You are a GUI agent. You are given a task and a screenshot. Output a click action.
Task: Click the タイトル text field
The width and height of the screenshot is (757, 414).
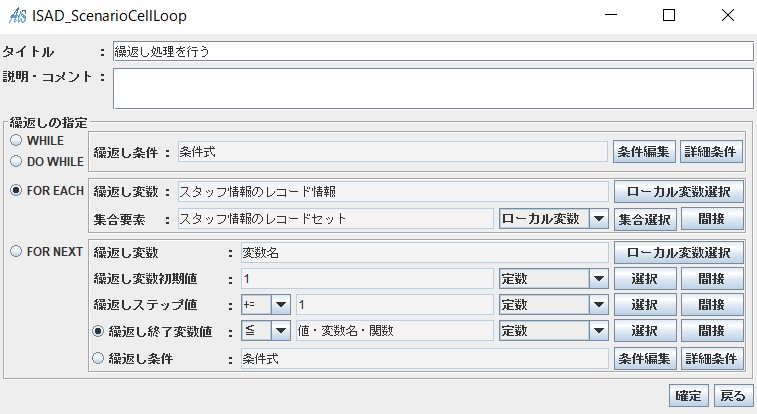[433, 51]
